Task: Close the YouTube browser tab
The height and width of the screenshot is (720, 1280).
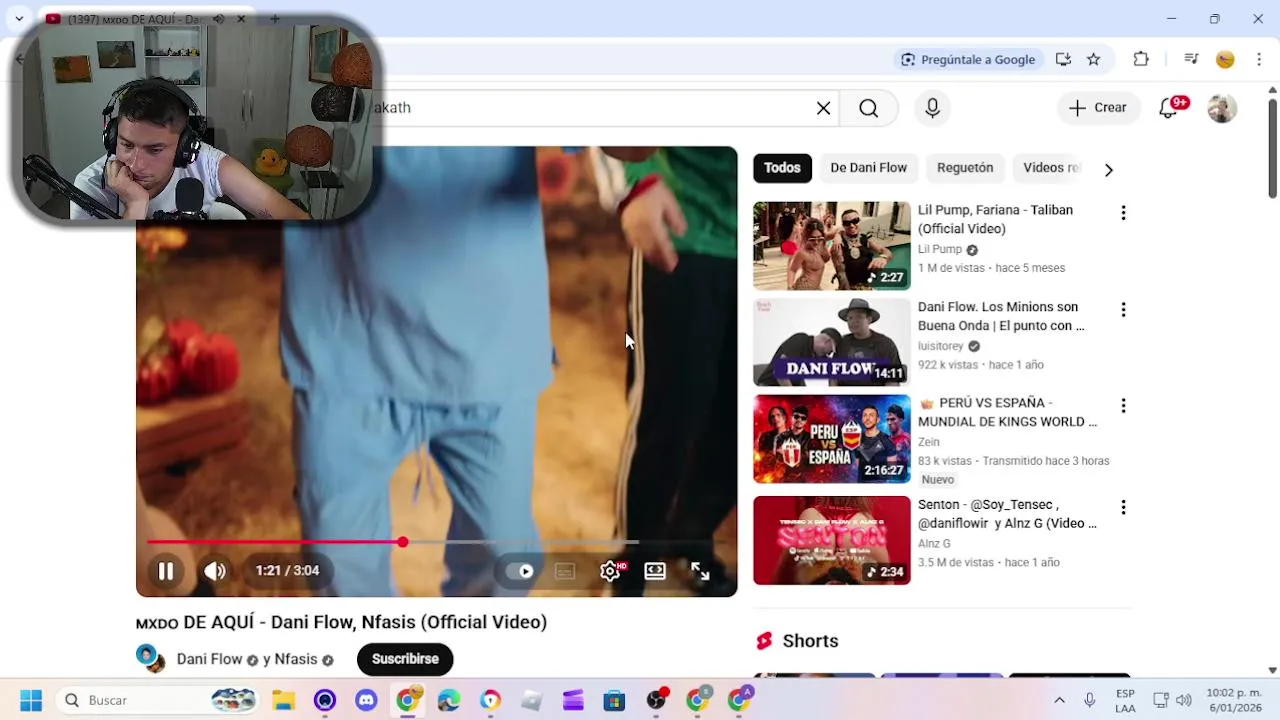Action: [x=241, y=19]
